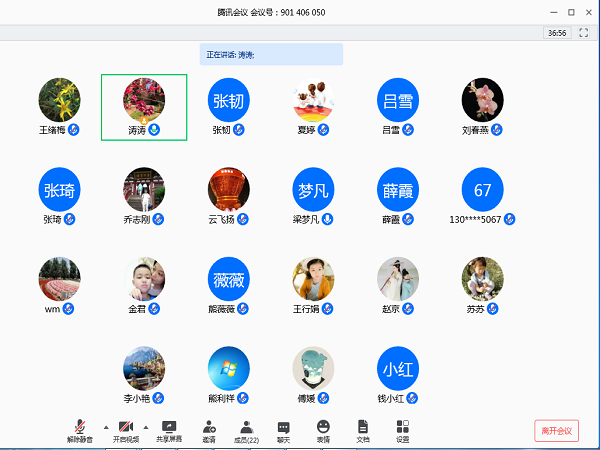600x450 pixels.
Task: Select 刘春燕's orchid avatar
Action: click(x=483, y=100)
